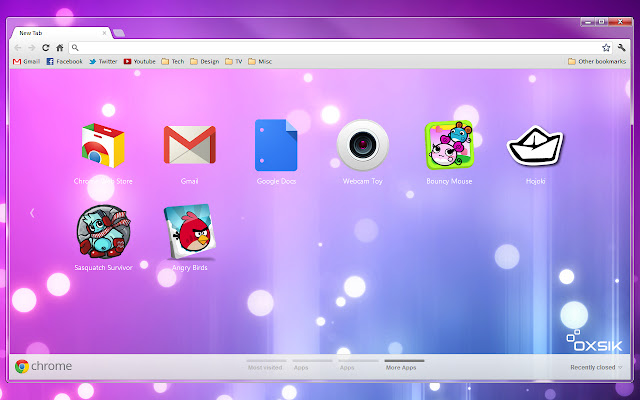
Task: Go to the home page
Action: click(60, 48)
